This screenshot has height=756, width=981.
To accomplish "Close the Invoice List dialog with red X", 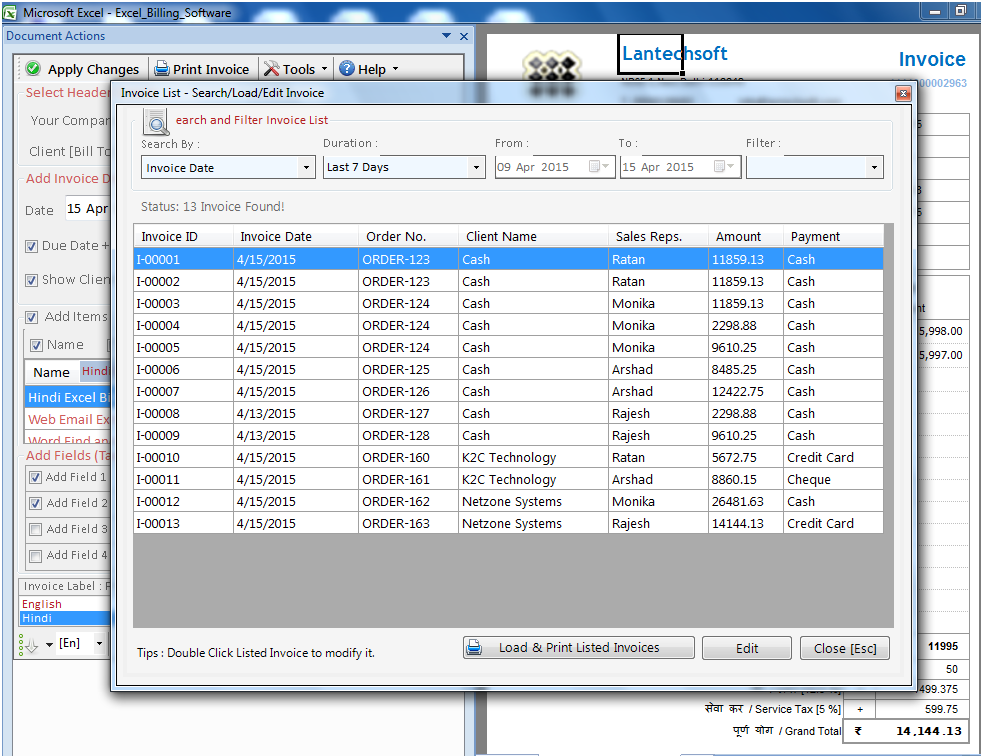I will coord(902,93).
